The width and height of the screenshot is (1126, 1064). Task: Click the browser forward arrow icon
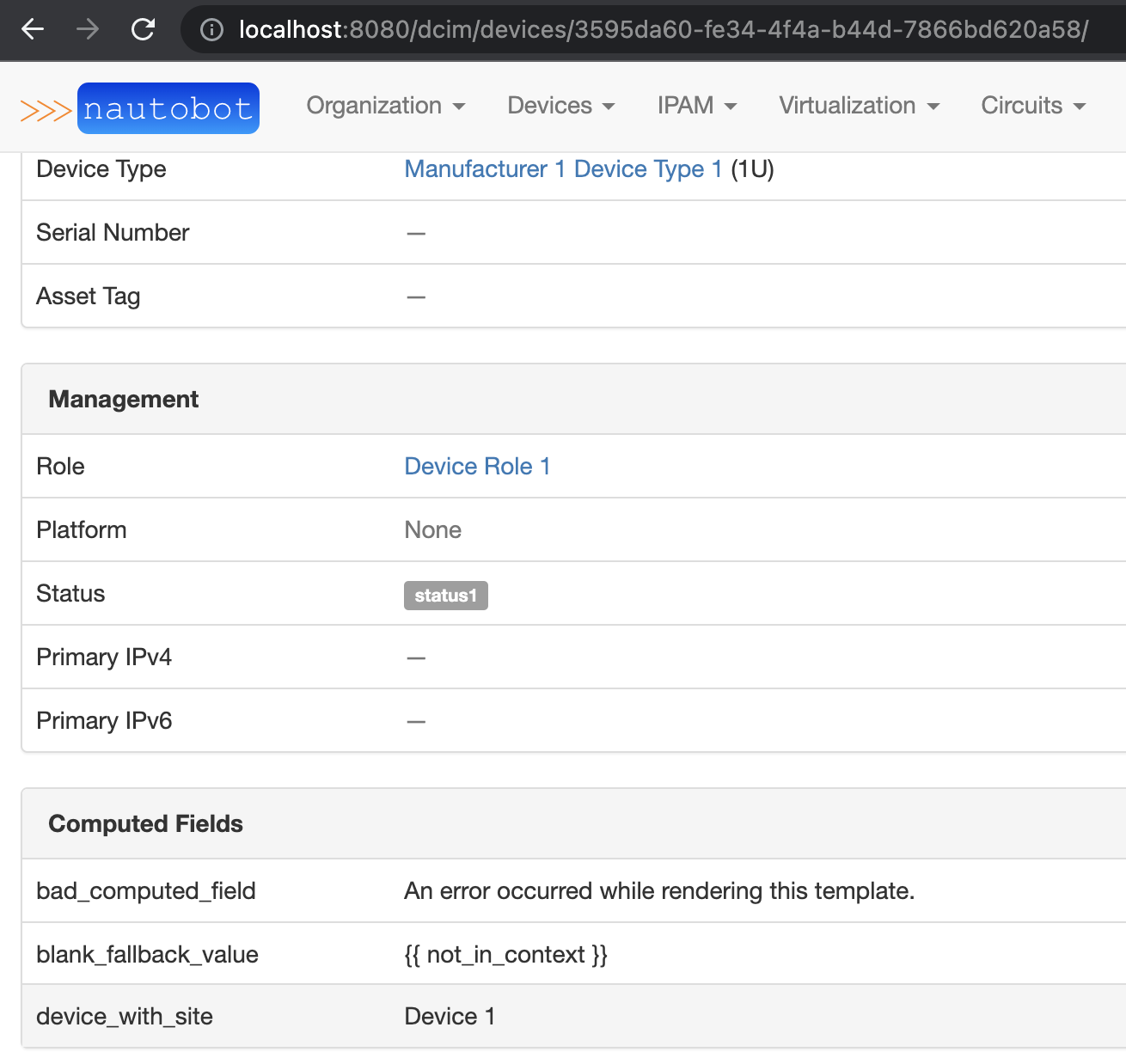[87, 30]
